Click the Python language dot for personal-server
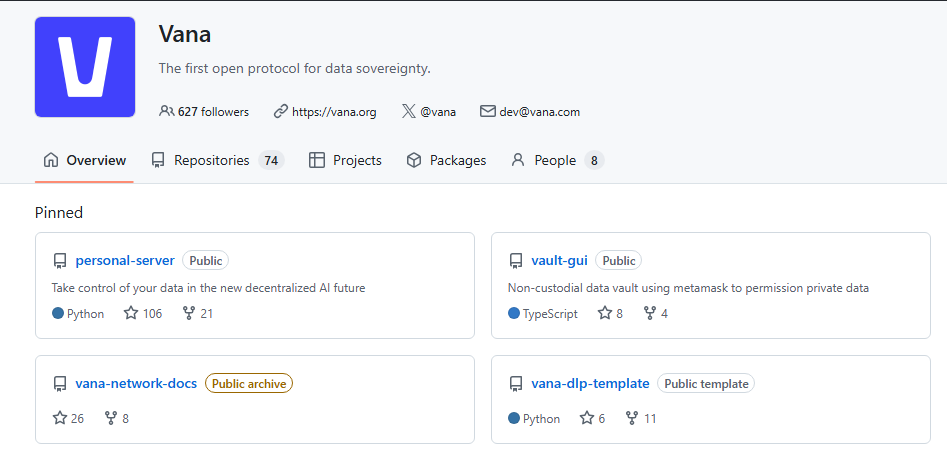This screenshot has height=458, width=947. pos(58,313)
